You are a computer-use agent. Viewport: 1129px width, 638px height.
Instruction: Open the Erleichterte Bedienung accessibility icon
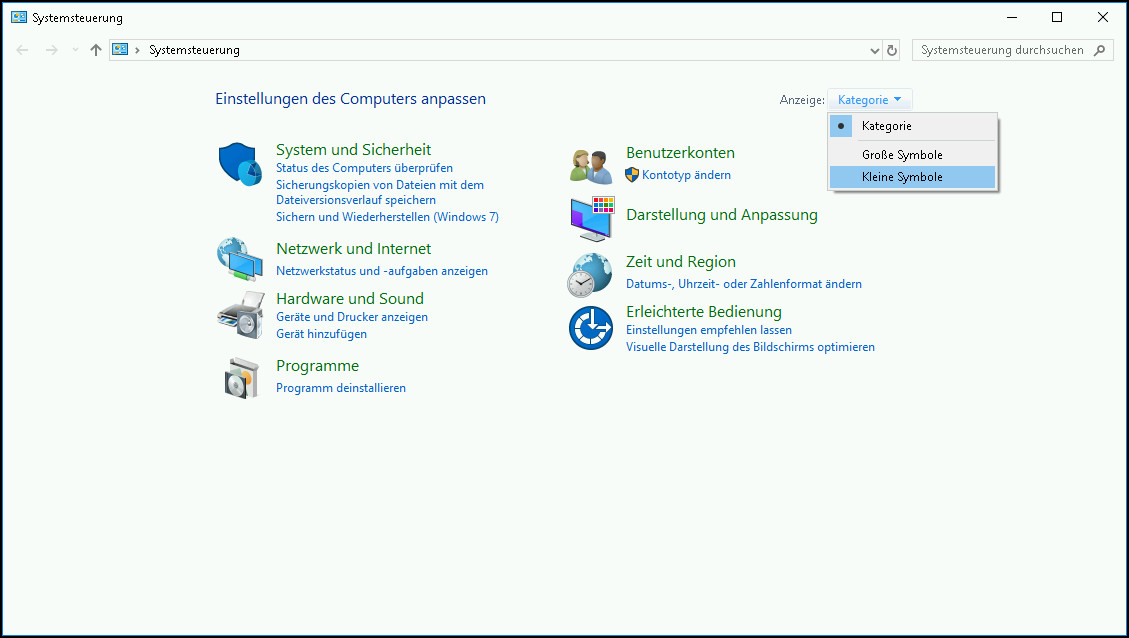click(x=590, y=328)
